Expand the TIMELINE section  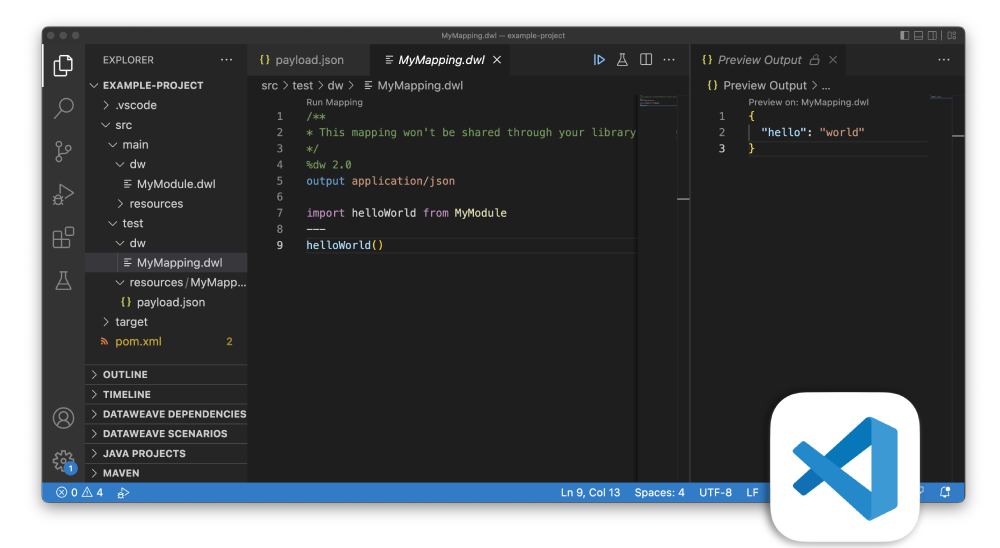tap(166, 394)
